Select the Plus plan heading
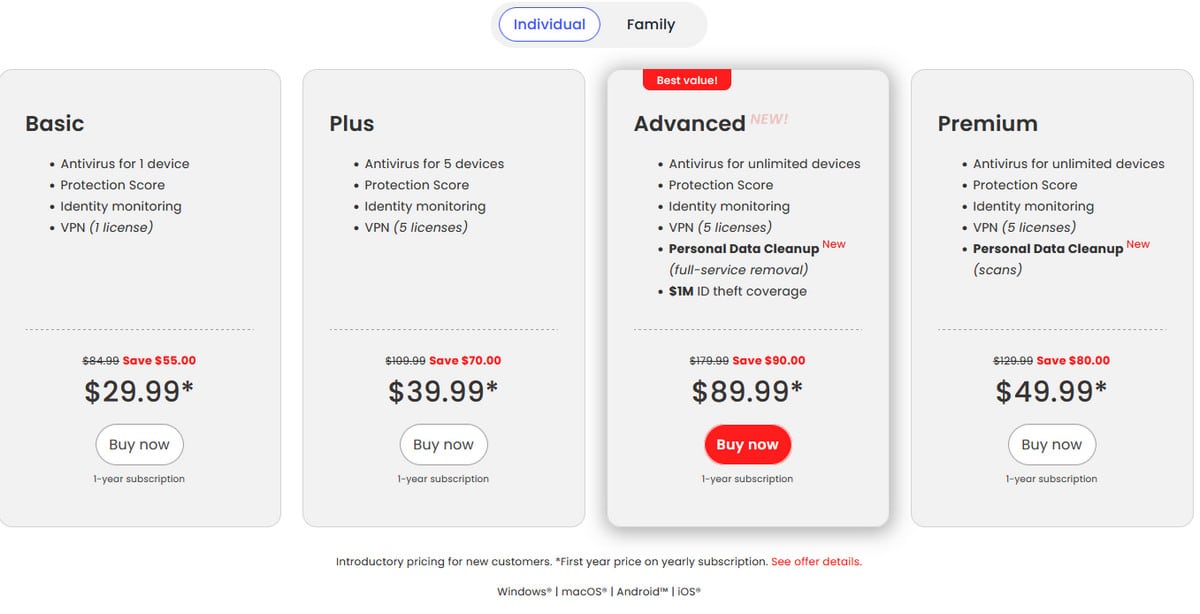1200x614 pixels. pyautogui.click(x=352, y=124)
